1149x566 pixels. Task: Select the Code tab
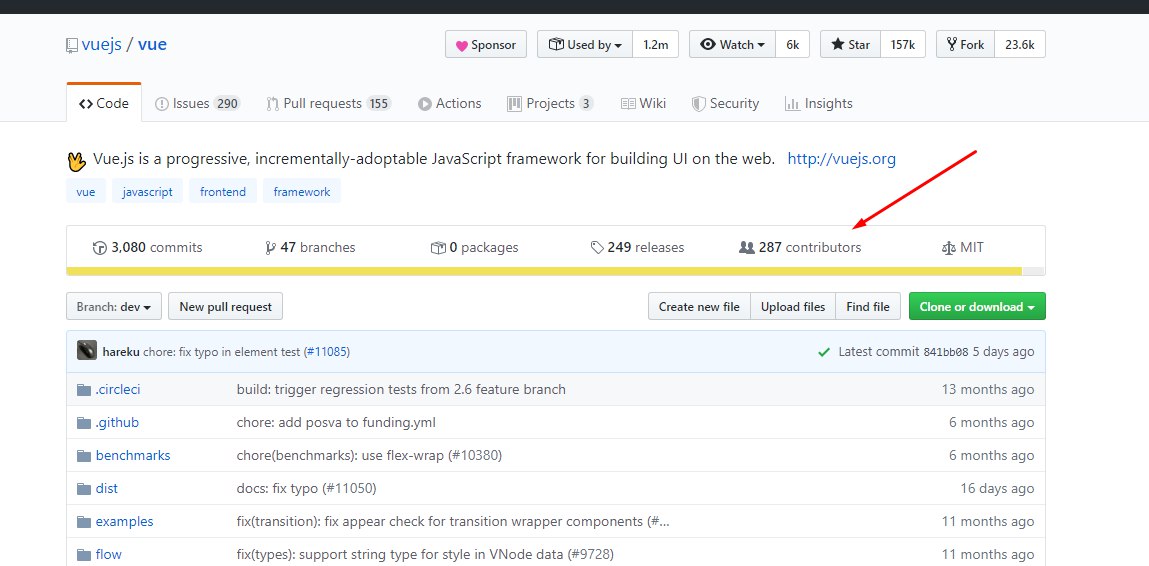point(104,103)
